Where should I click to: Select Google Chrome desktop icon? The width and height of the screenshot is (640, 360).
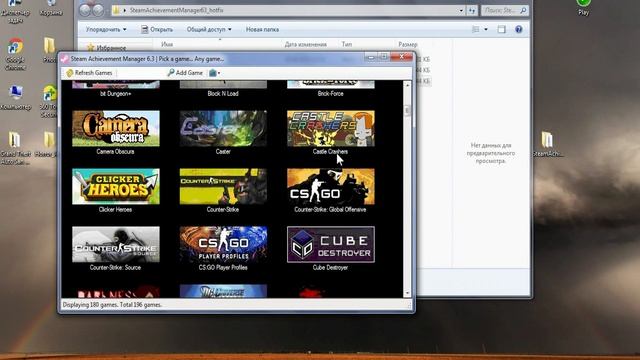click(x=16, y=54)
